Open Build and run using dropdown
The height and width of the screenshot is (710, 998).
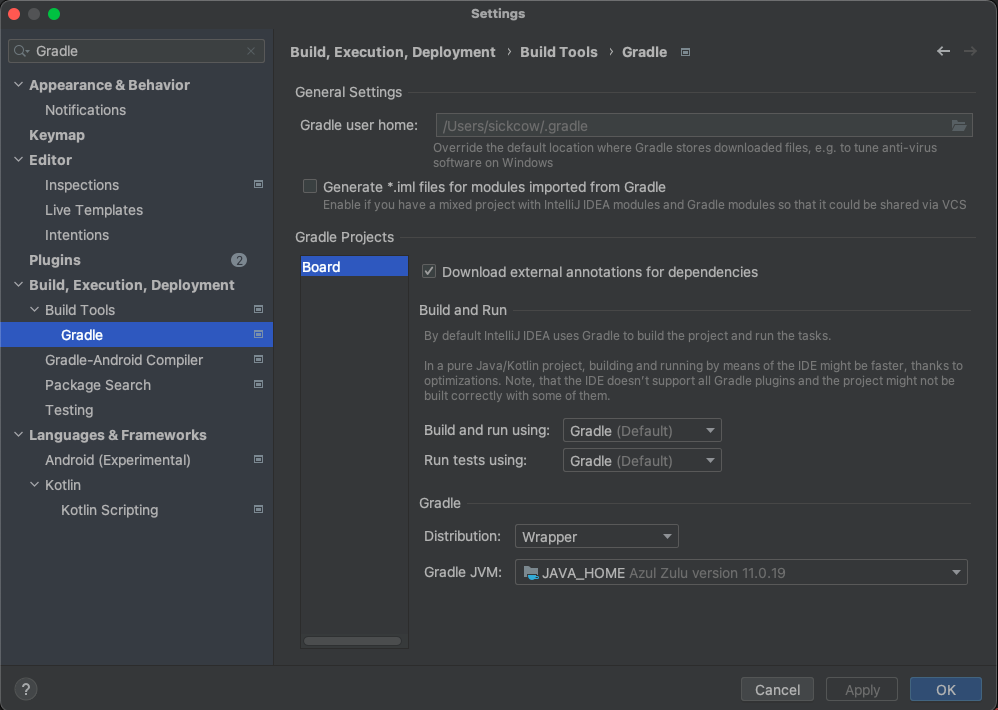pyautogui.click(x=642, y=431)
